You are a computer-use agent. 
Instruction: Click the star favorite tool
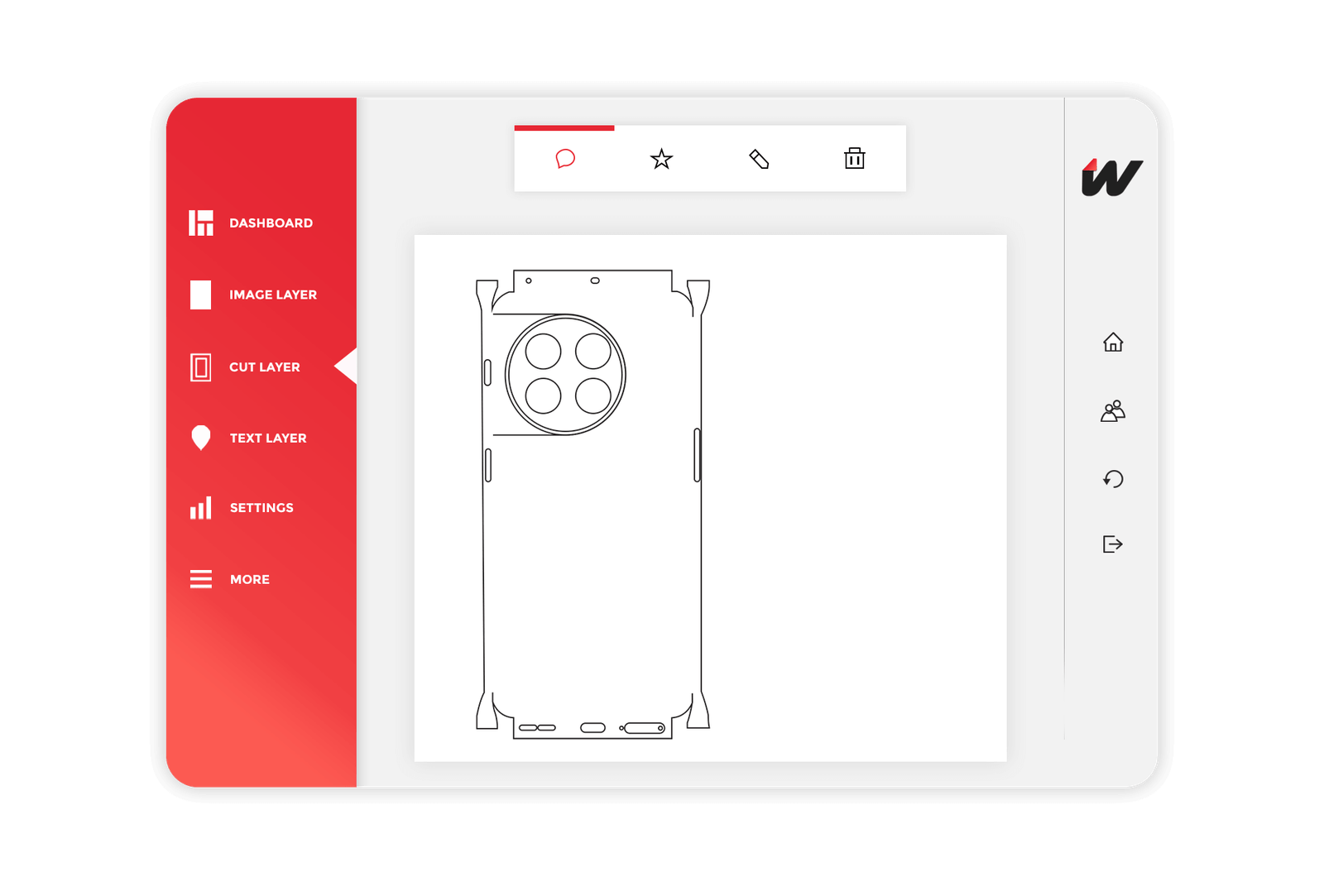661,159
